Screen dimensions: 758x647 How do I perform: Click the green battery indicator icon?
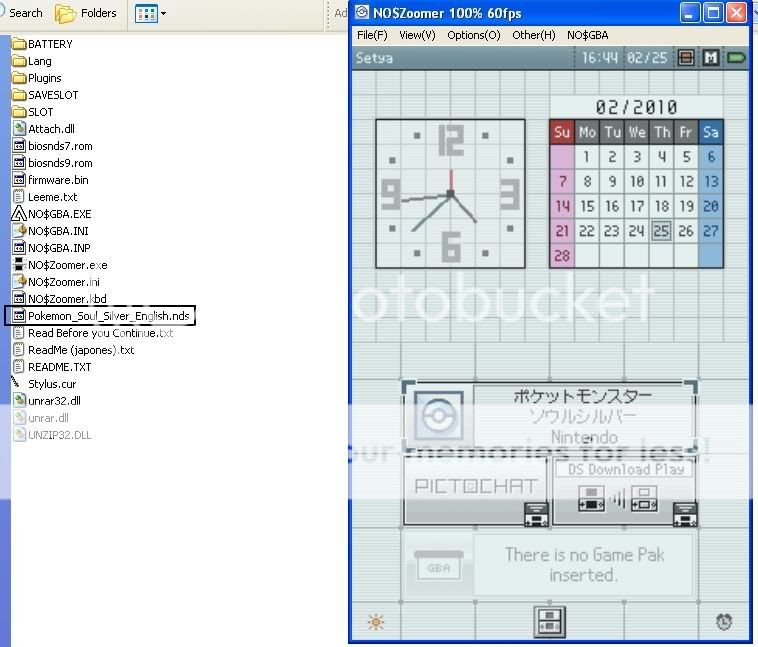pyautogui.click(x=736, y=58)
